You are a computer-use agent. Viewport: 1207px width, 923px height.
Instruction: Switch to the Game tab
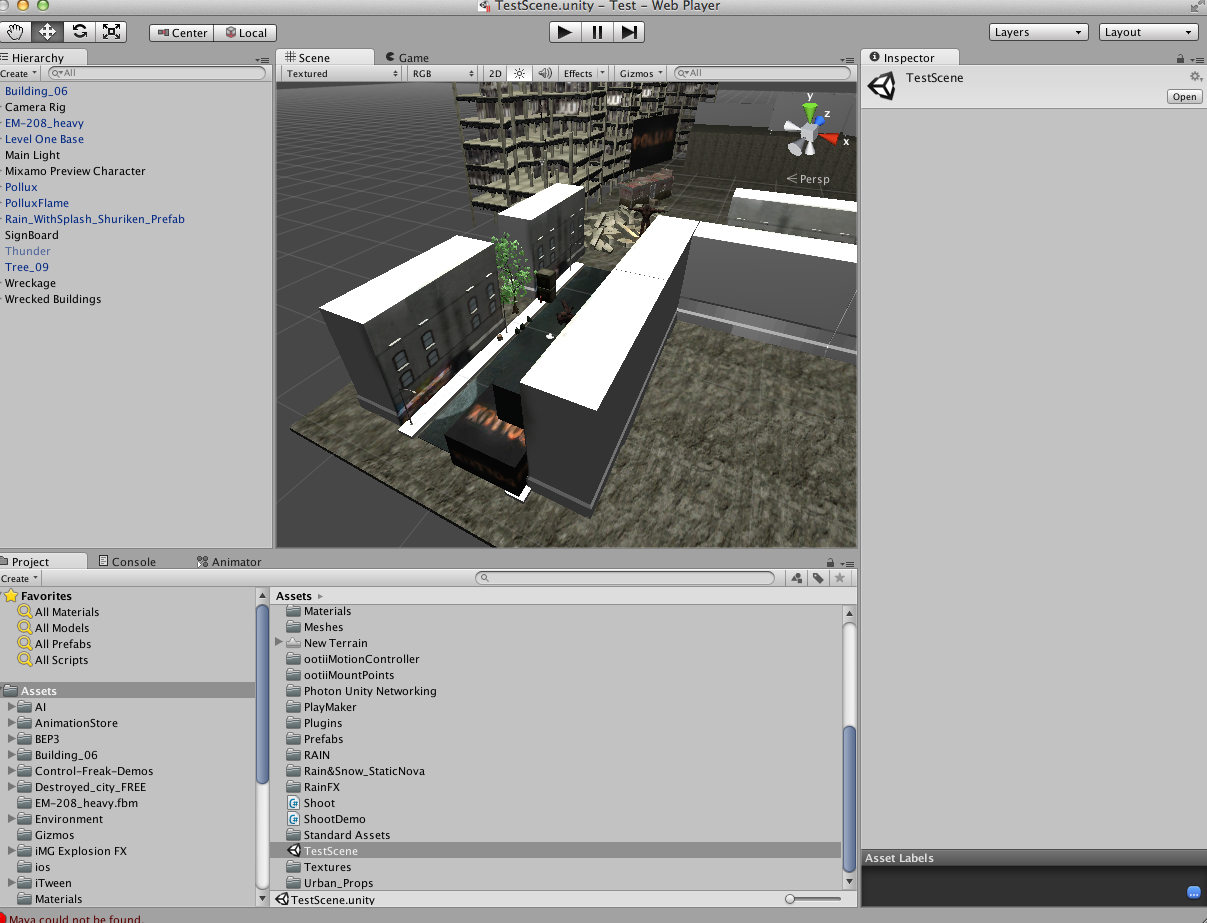click(413, 58)
